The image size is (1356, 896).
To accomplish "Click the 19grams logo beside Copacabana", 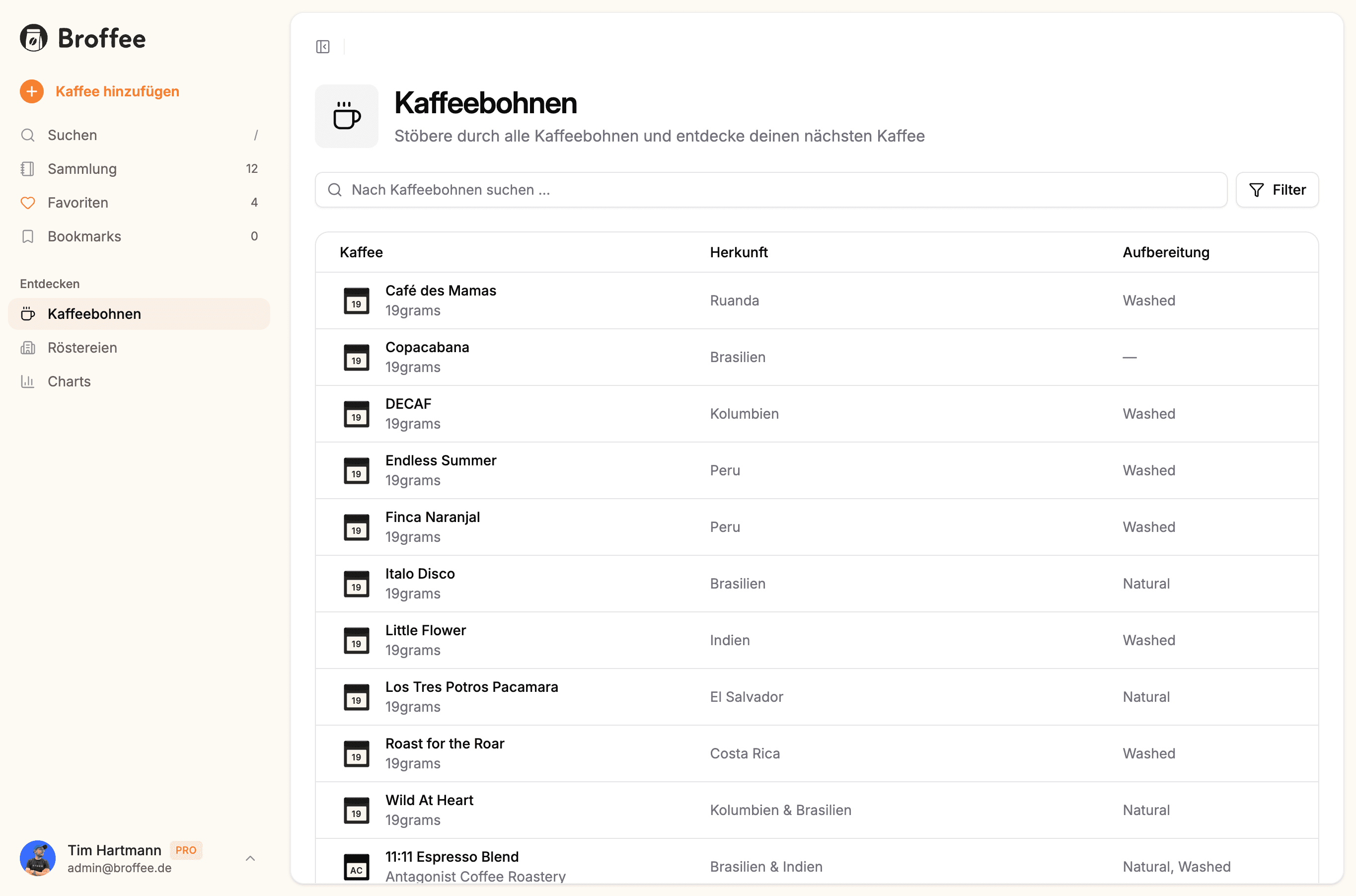I will [x=357, y=357].
